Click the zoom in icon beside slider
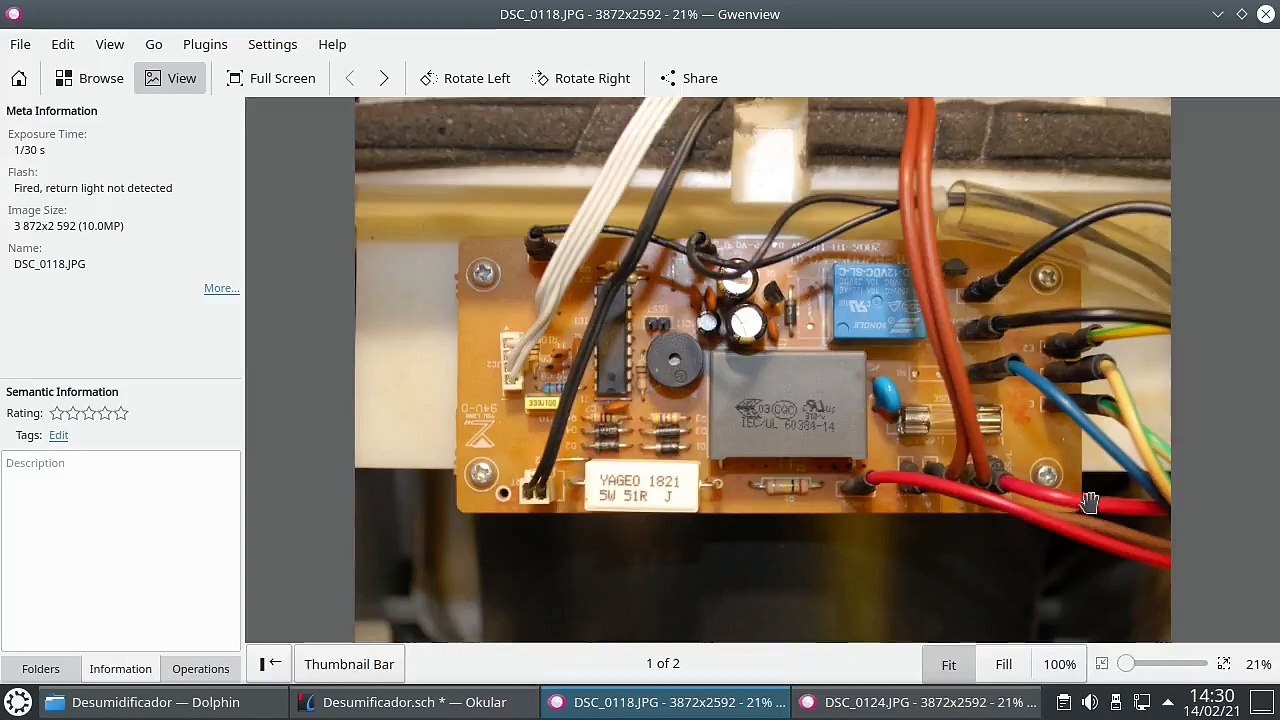 tap(1224, 664)
